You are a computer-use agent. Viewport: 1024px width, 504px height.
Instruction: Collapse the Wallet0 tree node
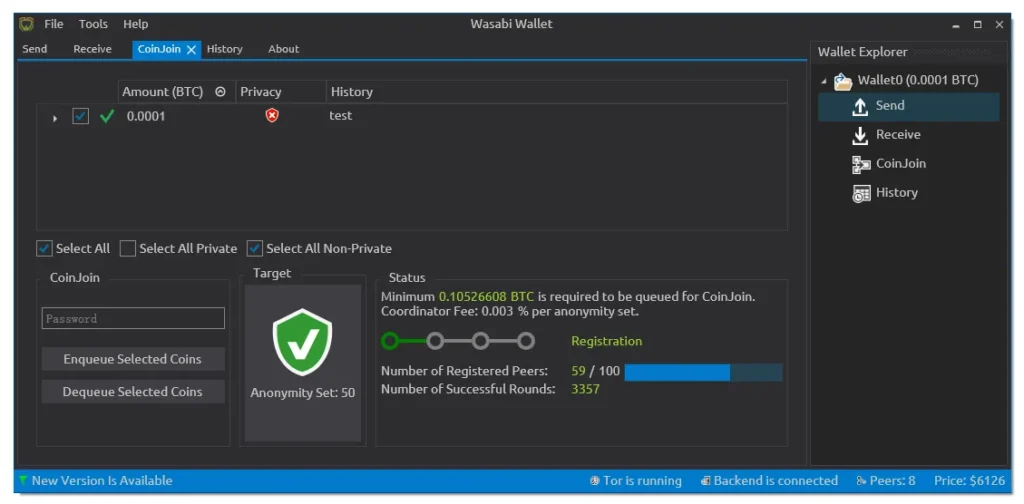coord(824,81)
